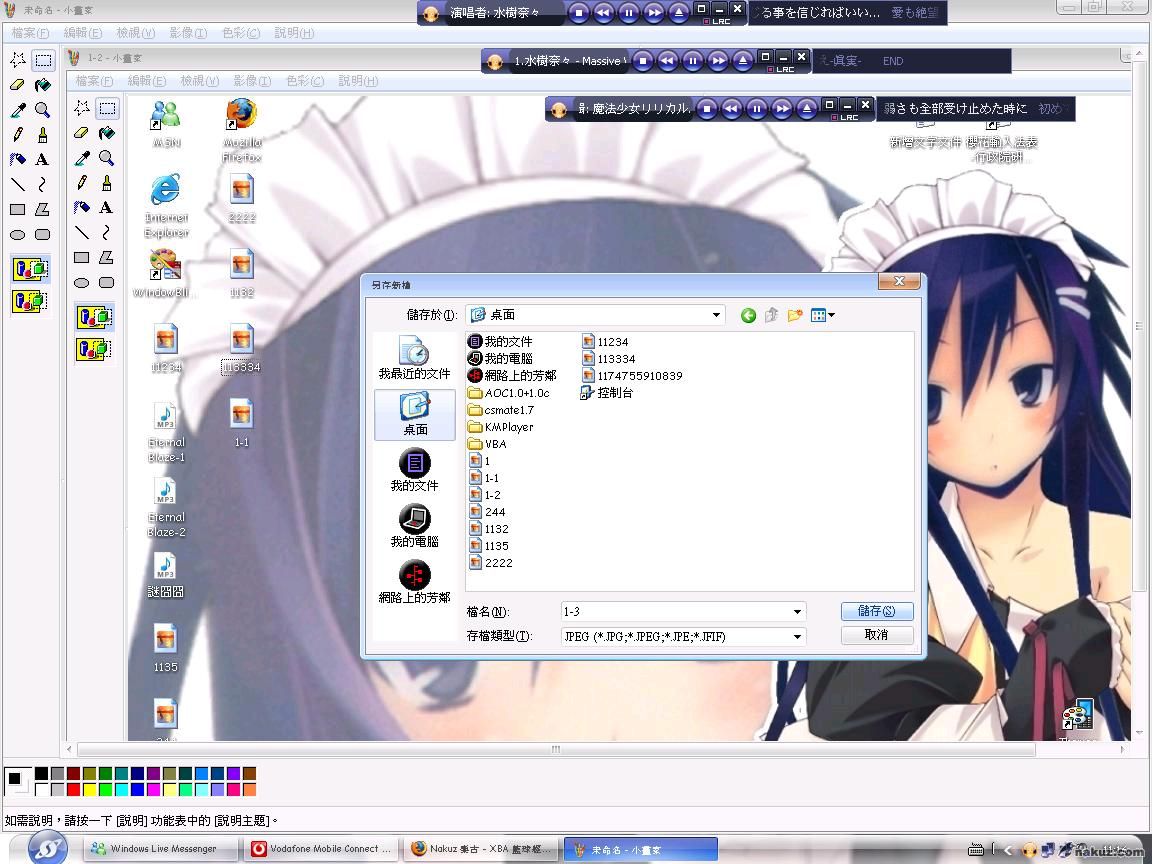The height and width of the screenshot is (864, 1152).
Task: Select 控制台 in the save dialog file list
Action: point(607,393)
